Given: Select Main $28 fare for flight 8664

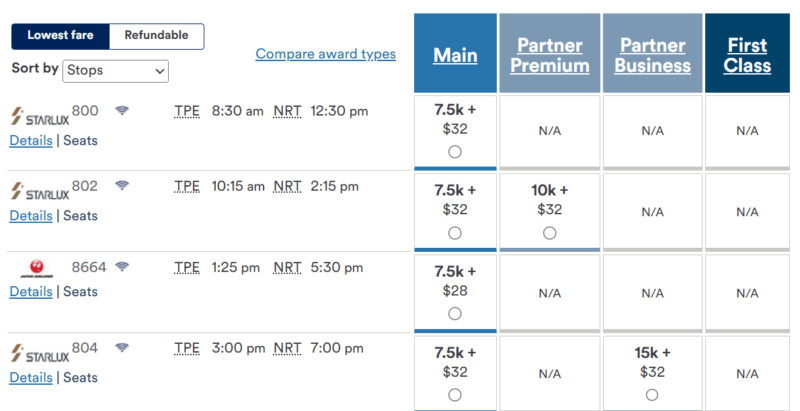Looking at the screenshot, I should pos(455,314).
